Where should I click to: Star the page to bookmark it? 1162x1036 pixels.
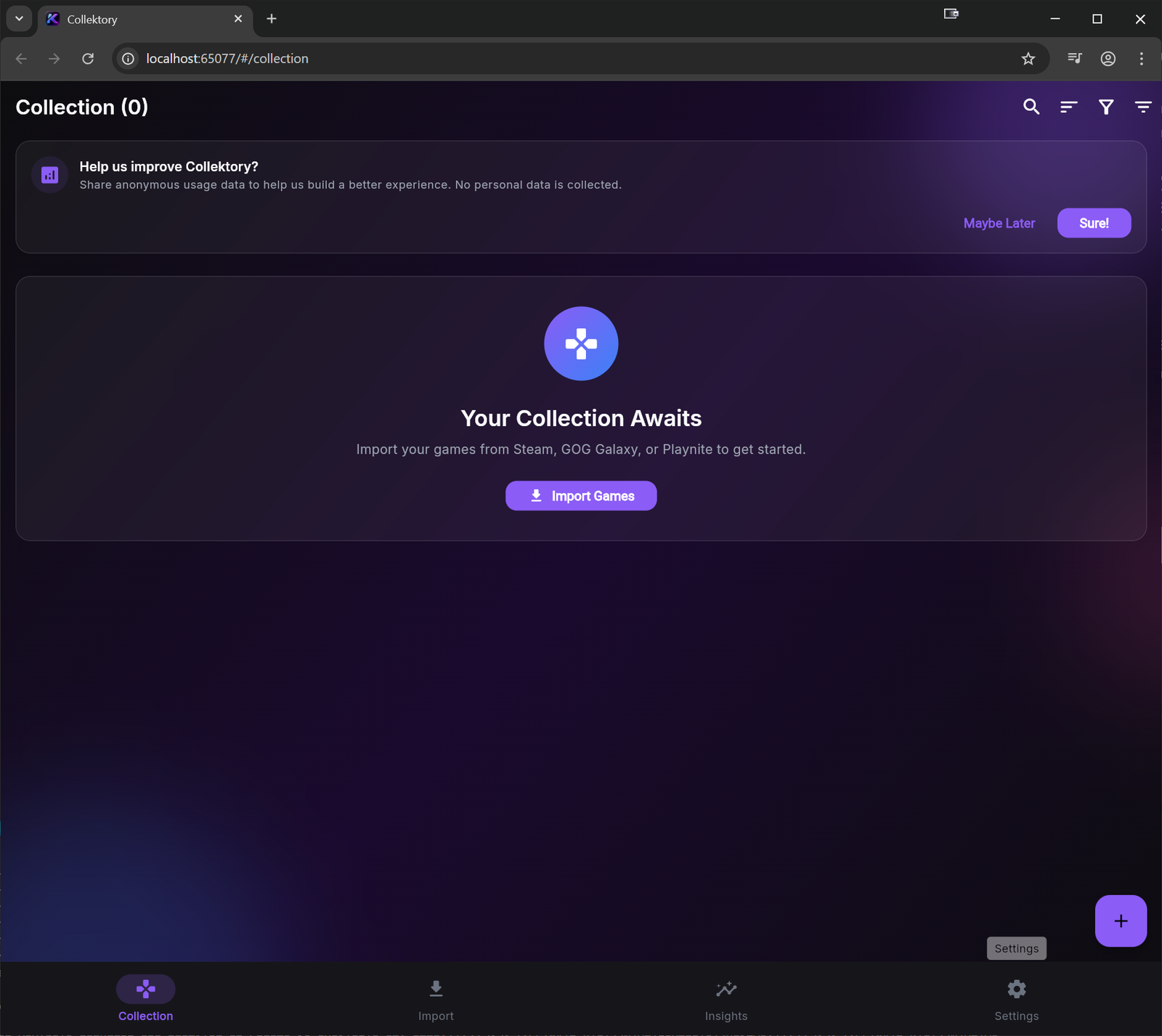tap(1028, 59)
